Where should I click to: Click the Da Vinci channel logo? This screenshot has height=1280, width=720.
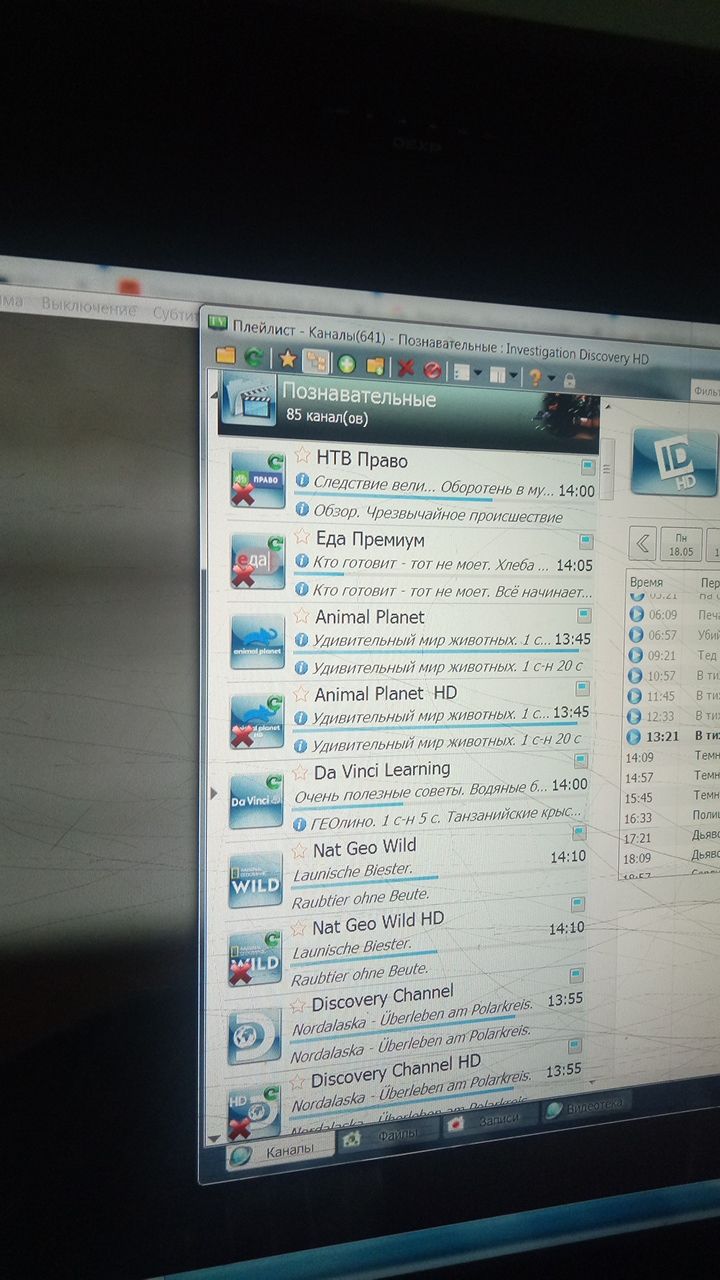coord(256,799)
